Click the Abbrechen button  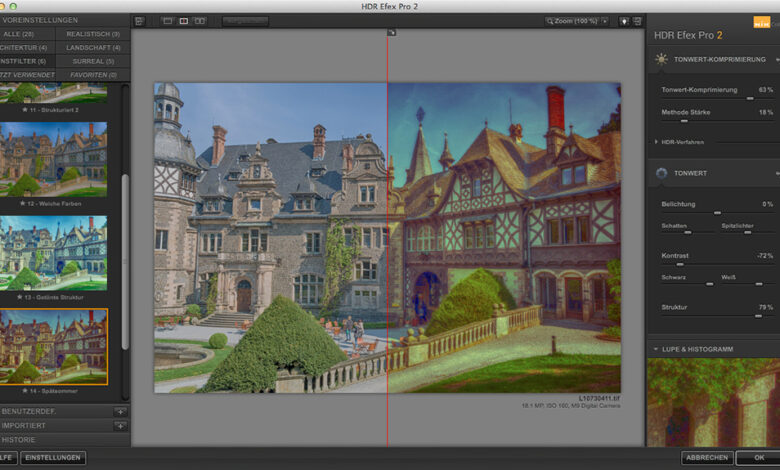pos(707,458)
